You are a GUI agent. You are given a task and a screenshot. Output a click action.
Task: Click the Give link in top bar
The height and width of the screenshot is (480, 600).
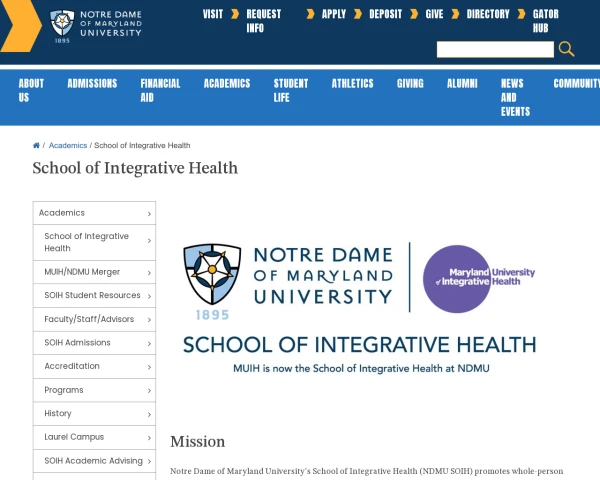434,15
